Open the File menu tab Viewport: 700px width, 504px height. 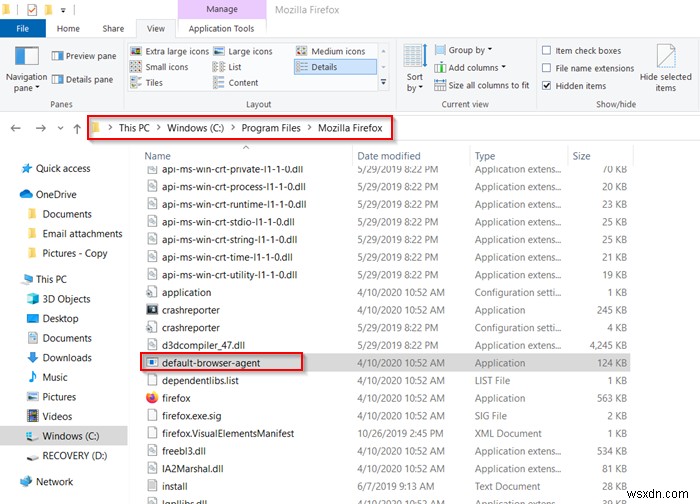point(22,29)
